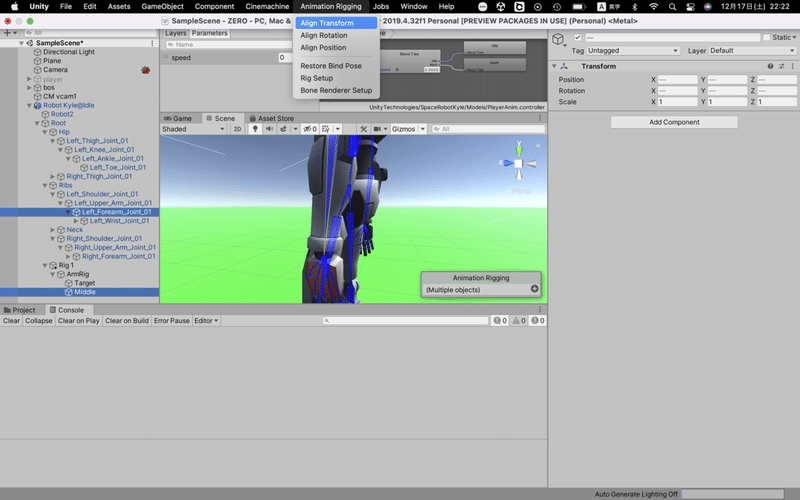Open SampleScene hierarchy options kebab menu
The image size is (800, 500).
pos(152,43)
